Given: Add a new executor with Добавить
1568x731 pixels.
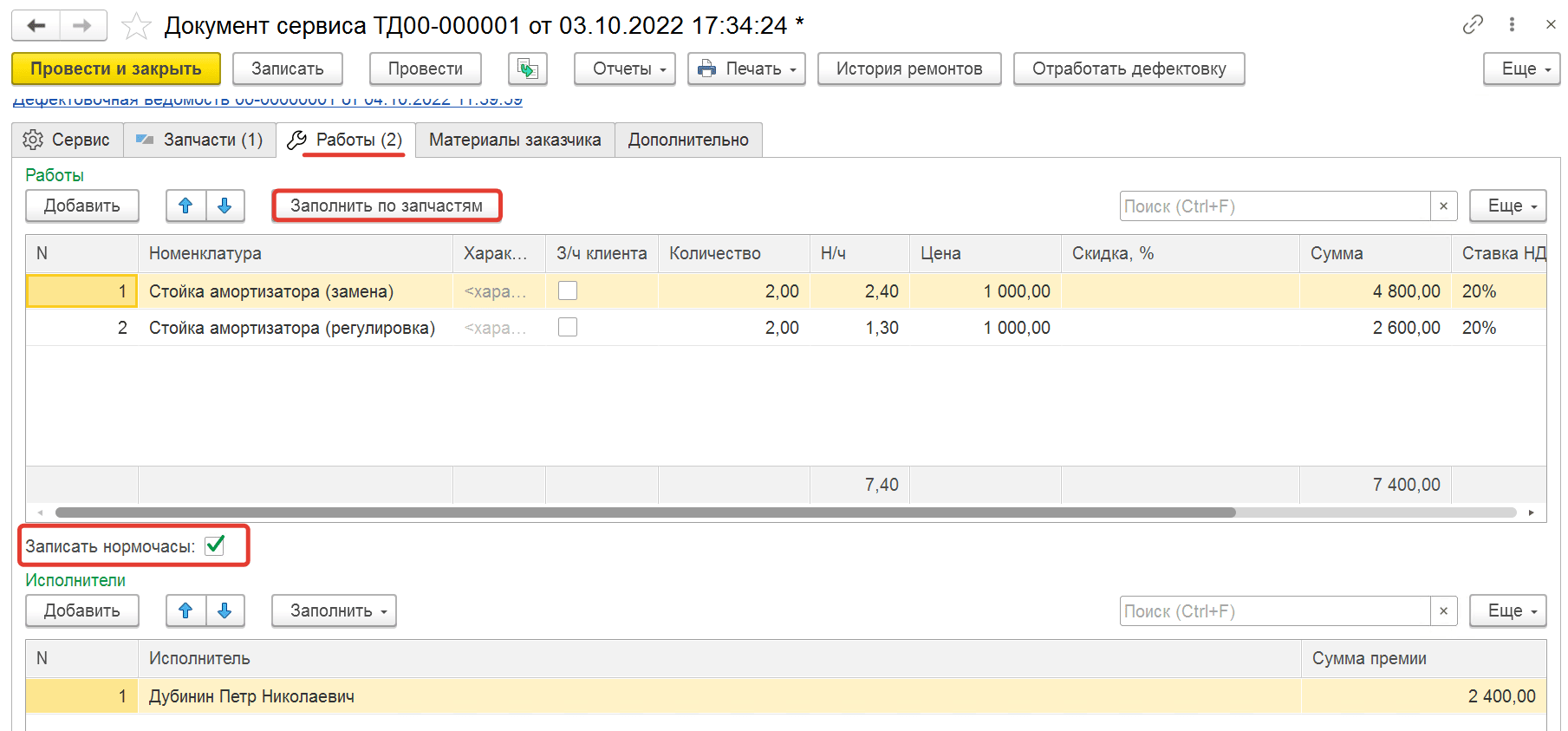Looking at the screenshot, I should 82,610.
